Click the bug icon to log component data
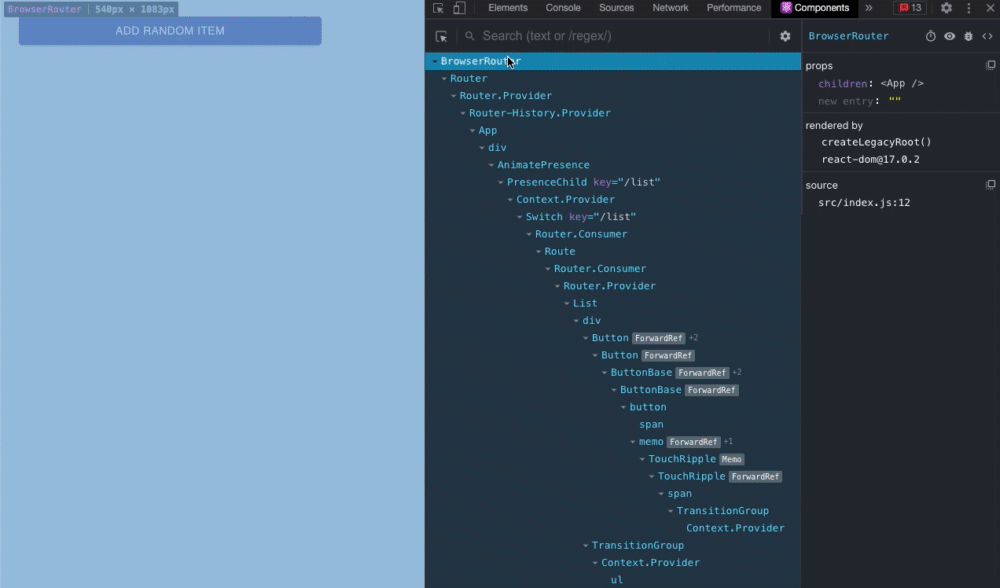The image size is (1000, 588). click(x=967, y=35)
